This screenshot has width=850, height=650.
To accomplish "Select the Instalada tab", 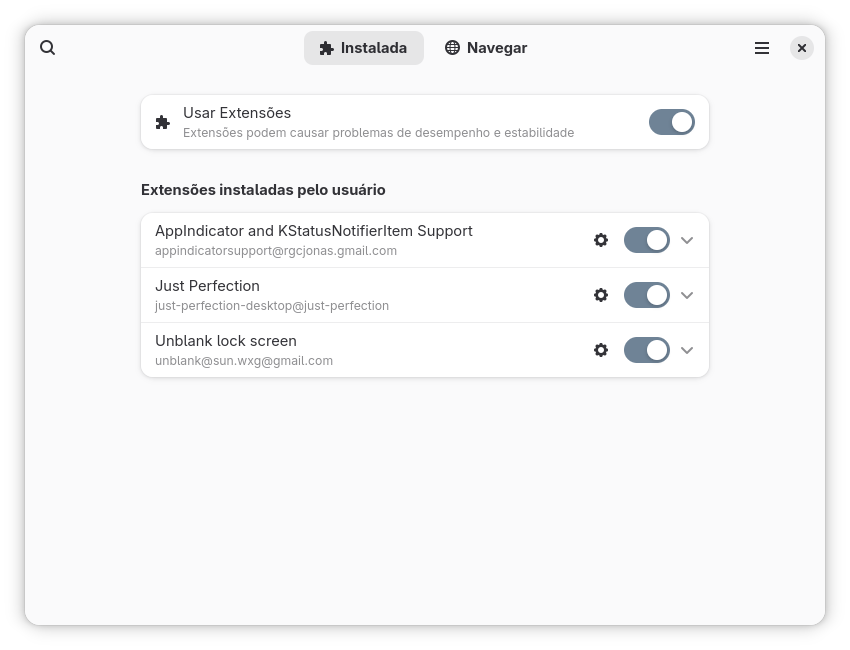I will [364, 48].
